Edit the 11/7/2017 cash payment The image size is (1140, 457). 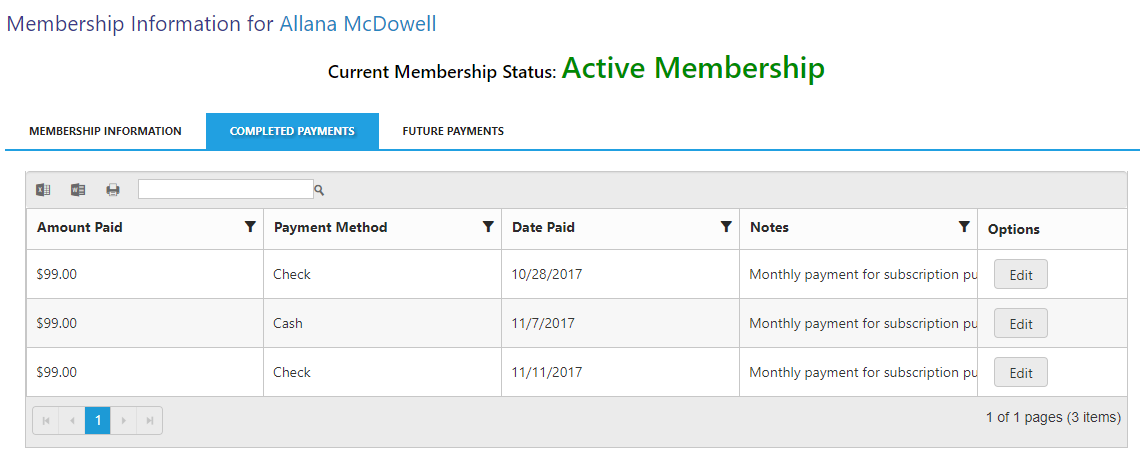tap(1020, 324)
